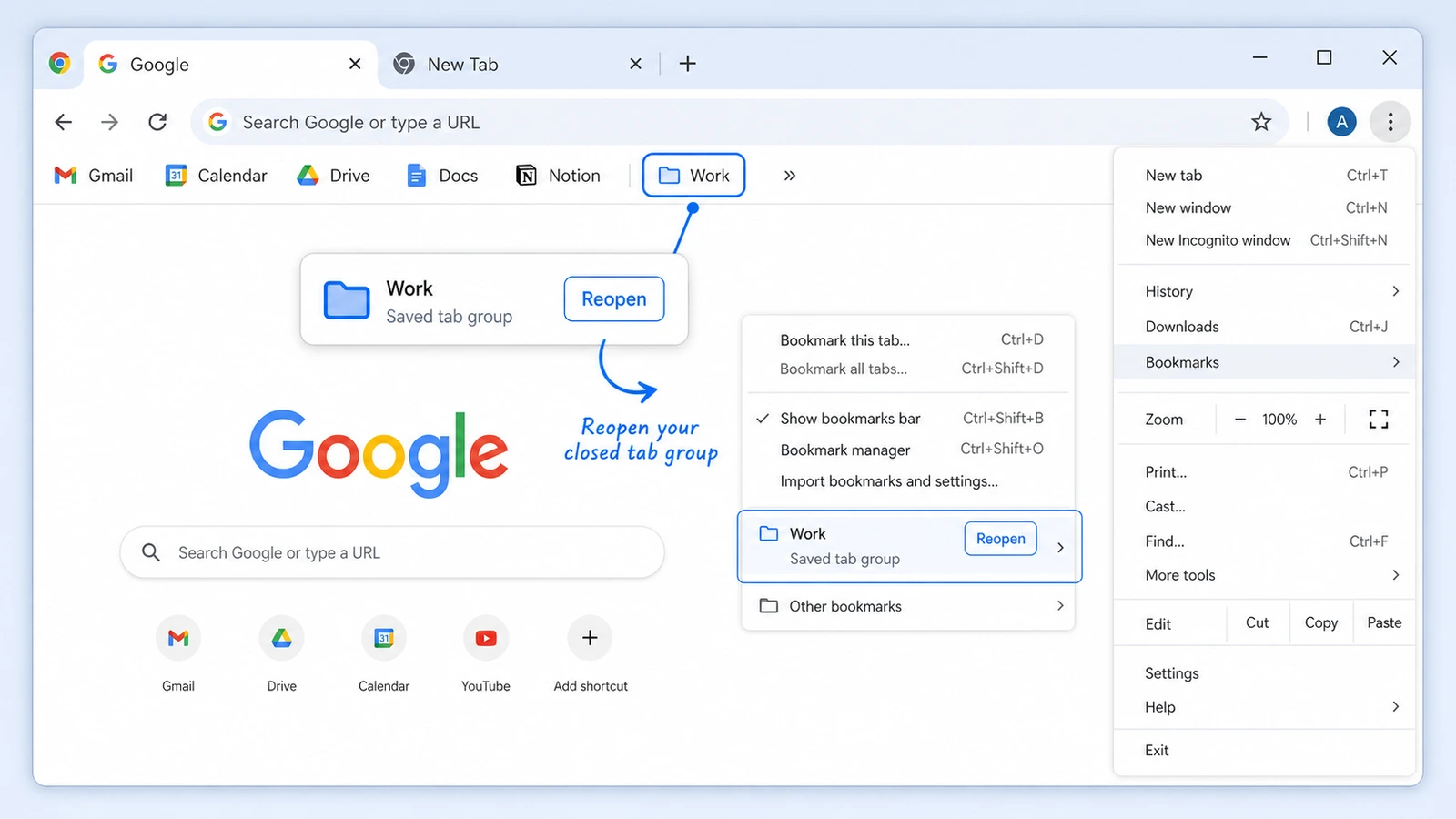Click the Work folder in bookmarks bar
This screenshot has width=1456, height=819.
click(694, 176)
